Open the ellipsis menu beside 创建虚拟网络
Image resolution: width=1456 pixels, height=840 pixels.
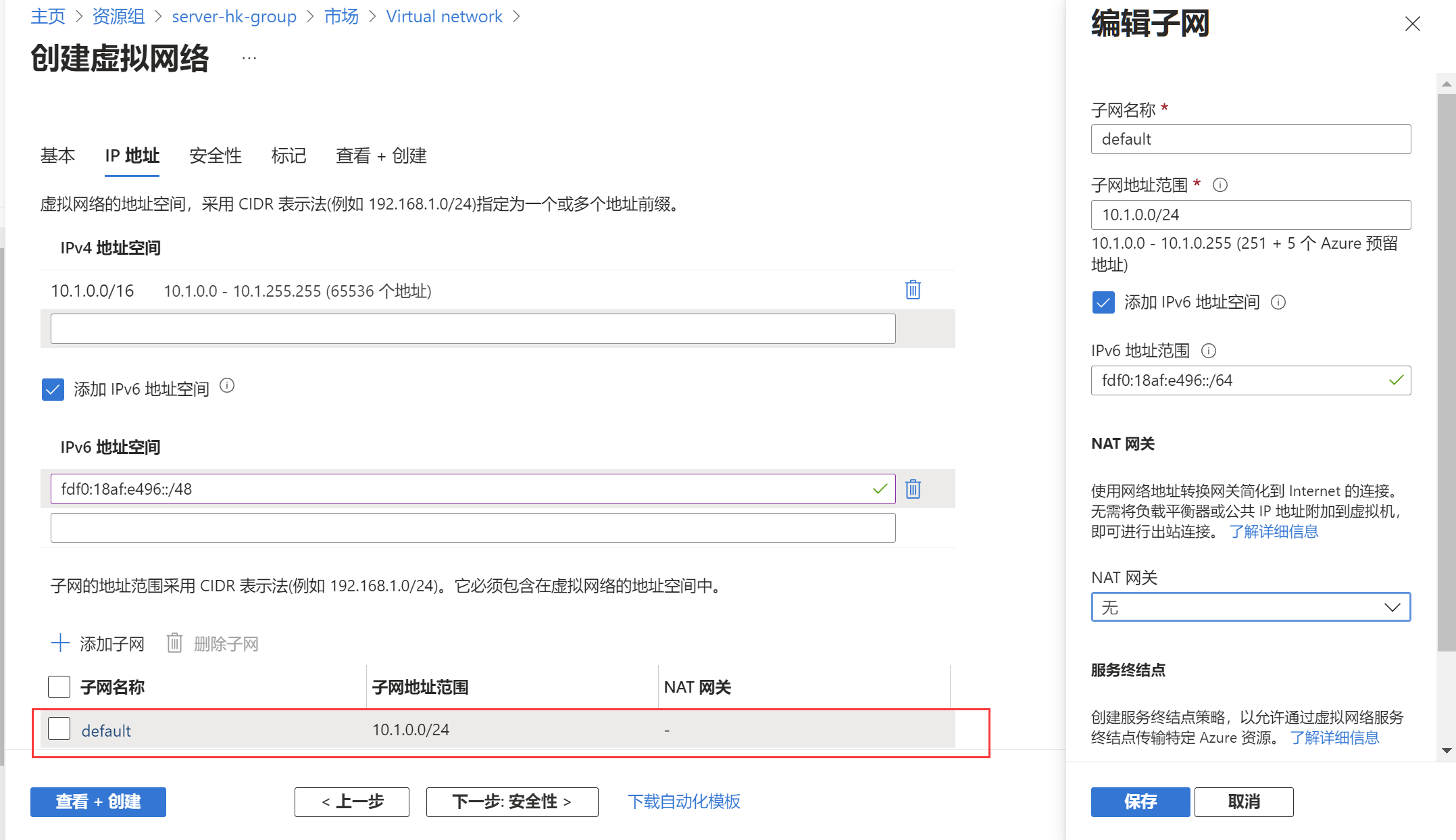pyautogui.click(x=249, y=58)
